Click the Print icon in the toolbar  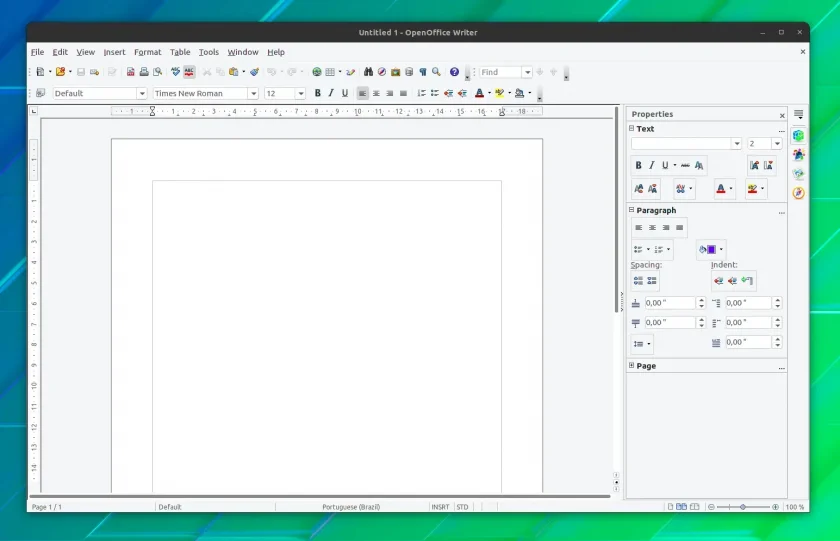[x=144, y=72]
